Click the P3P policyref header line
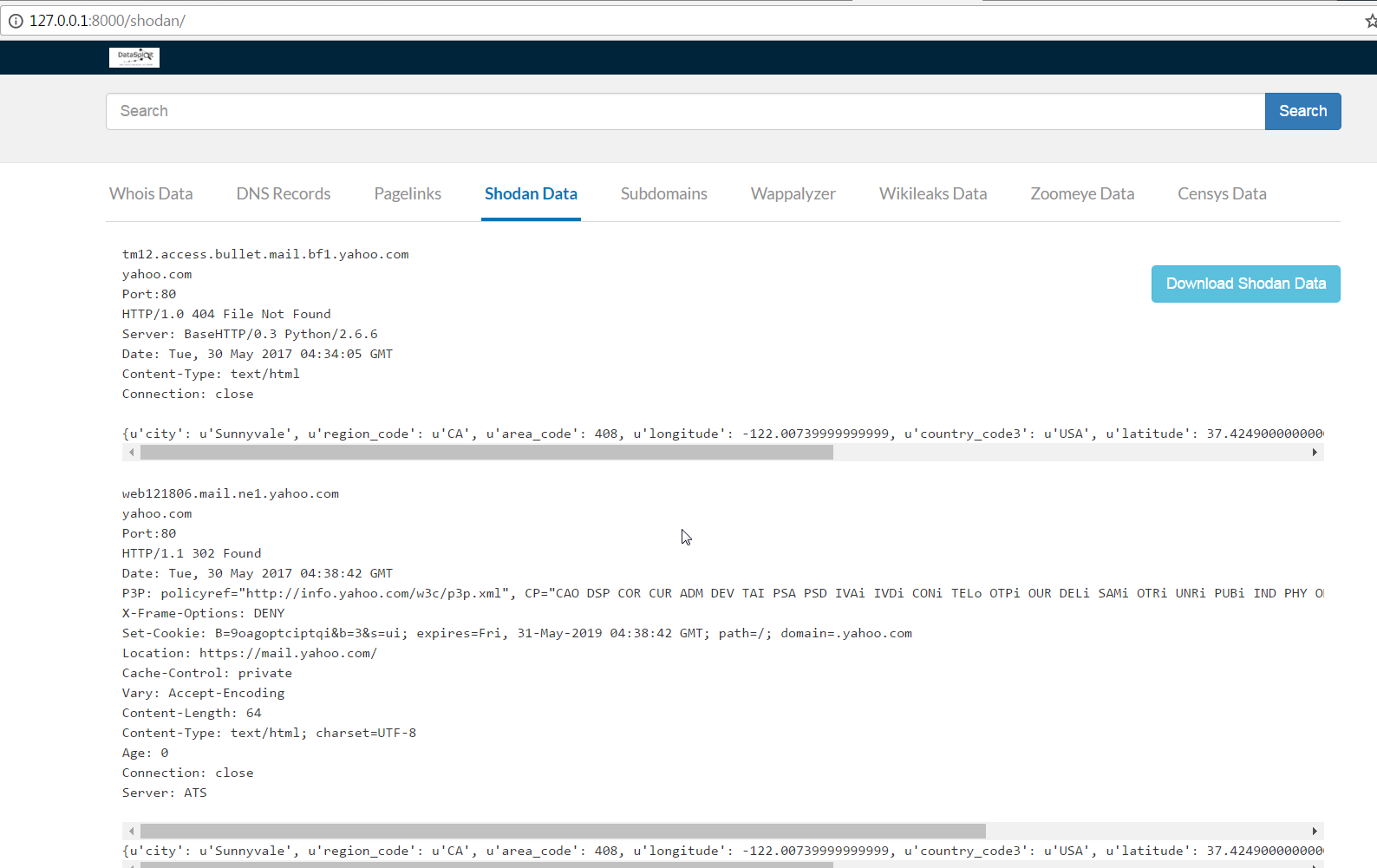This screenshot has height=868, width=1377. [x=723, y=593]
